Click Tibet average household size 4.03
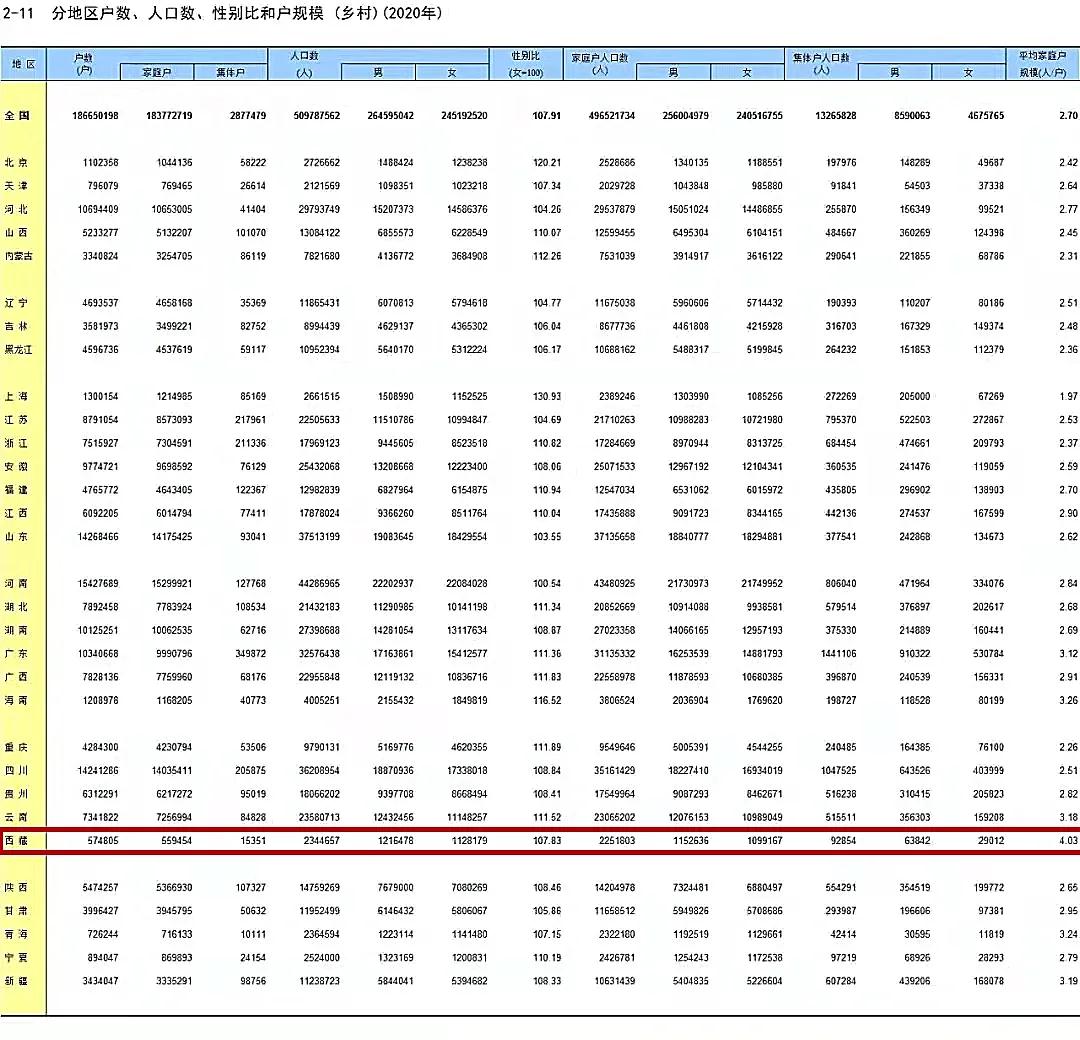The height and width of the screenshot is (1040, 1080). point(1068,842)
